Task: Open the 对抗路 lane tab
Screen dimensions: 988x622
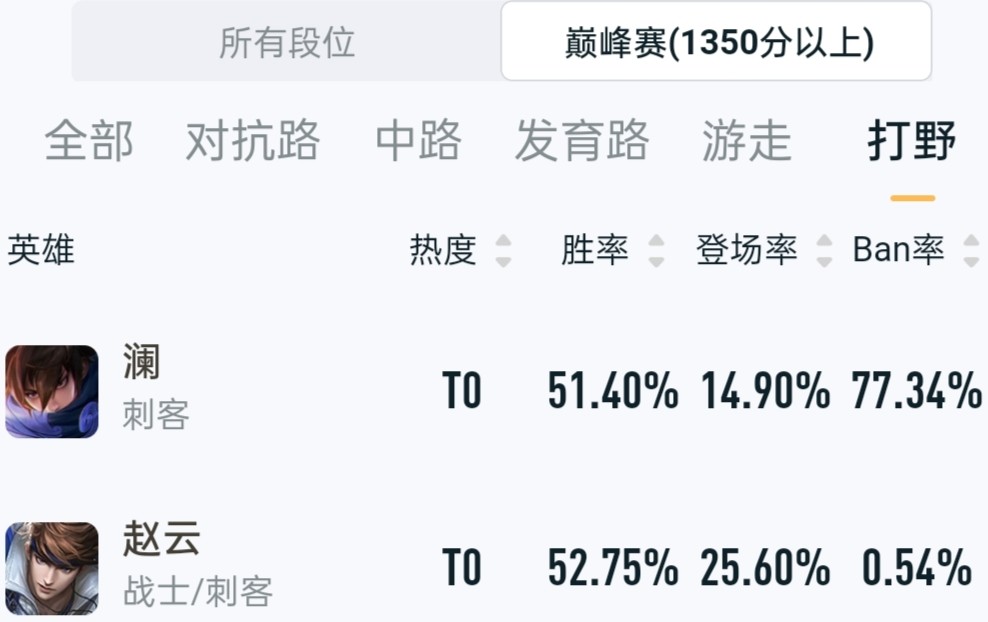Action: (253, 140)
